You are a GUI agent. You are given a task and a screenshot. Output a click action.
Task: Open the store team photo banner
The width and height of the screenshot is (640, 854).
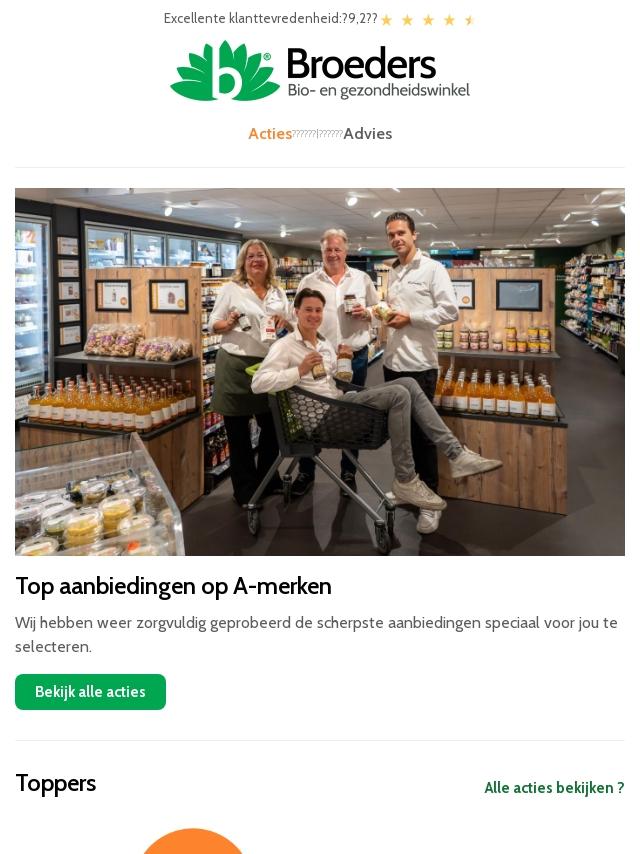tap(320, 372)
